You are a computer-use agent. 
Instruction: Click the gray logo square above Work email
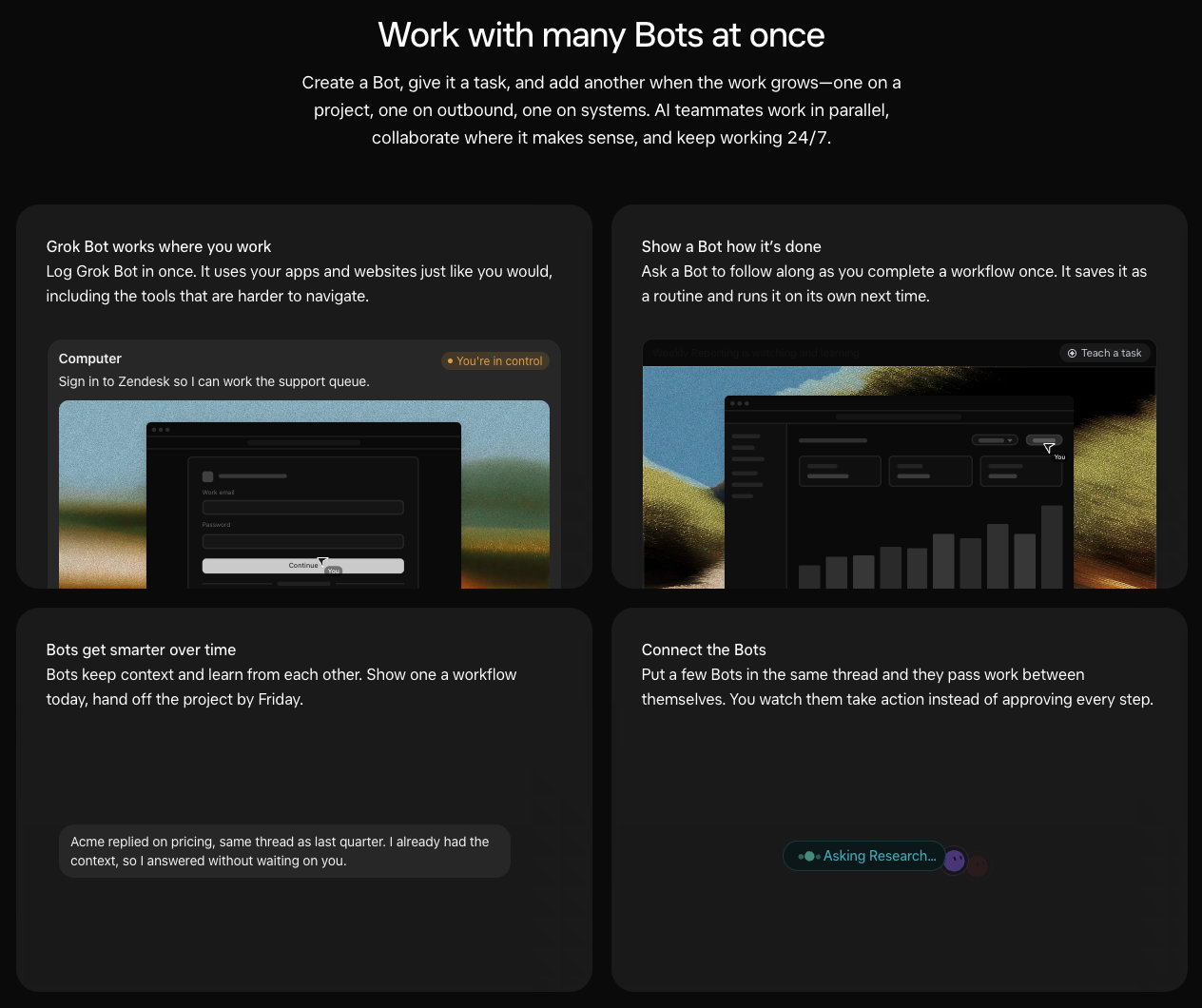tap(207, 476)
